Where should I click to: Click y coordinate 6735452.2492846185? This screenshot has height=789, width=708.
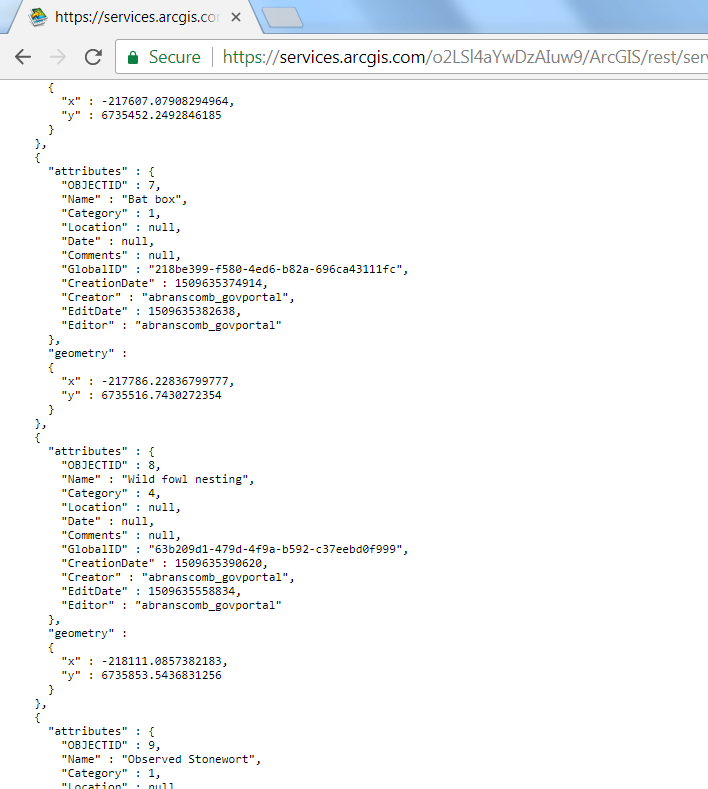coord(161,115)
